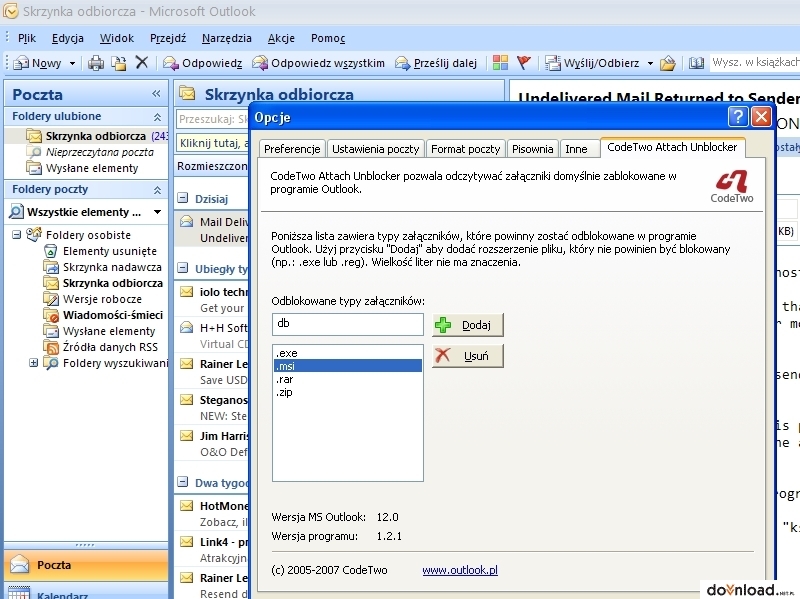
Task: Open the www.outlook.pl link
Action: tap(460, 570)
